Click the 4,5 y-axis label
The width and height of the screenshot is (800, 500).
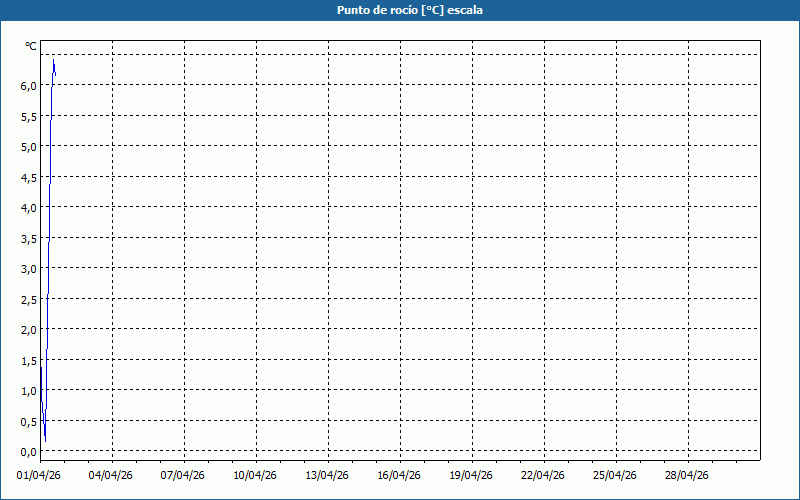(x=29, y=178)
